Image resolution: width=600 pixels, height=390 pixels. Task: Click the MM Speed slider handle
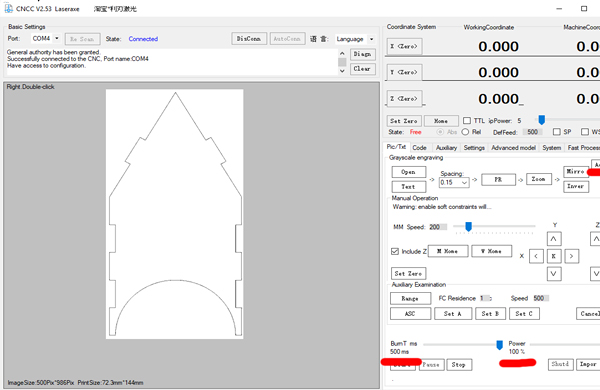(x=468, y=227)
